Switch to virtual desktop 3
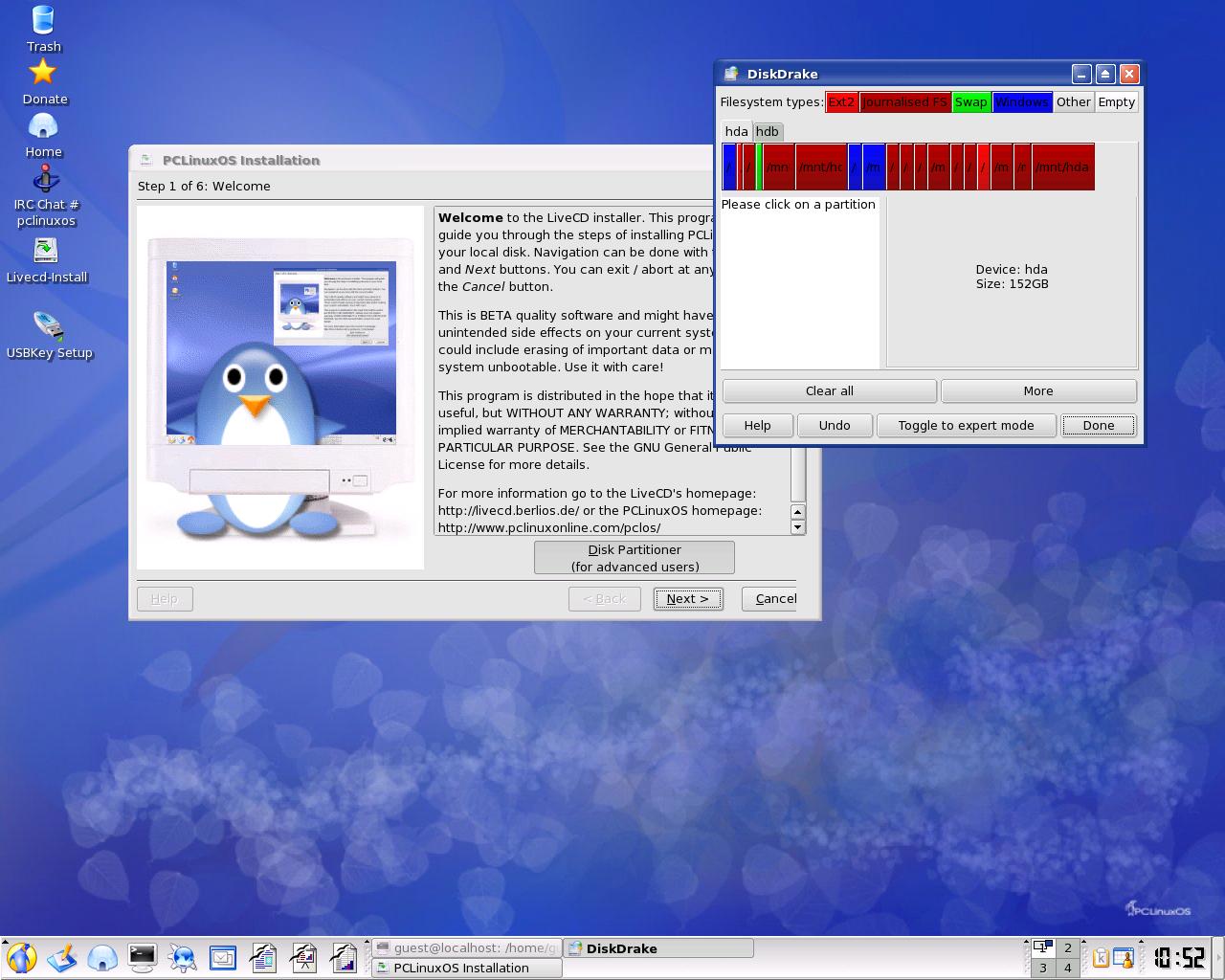The width and height of the screenshot is (1225, 980). 1043,968
